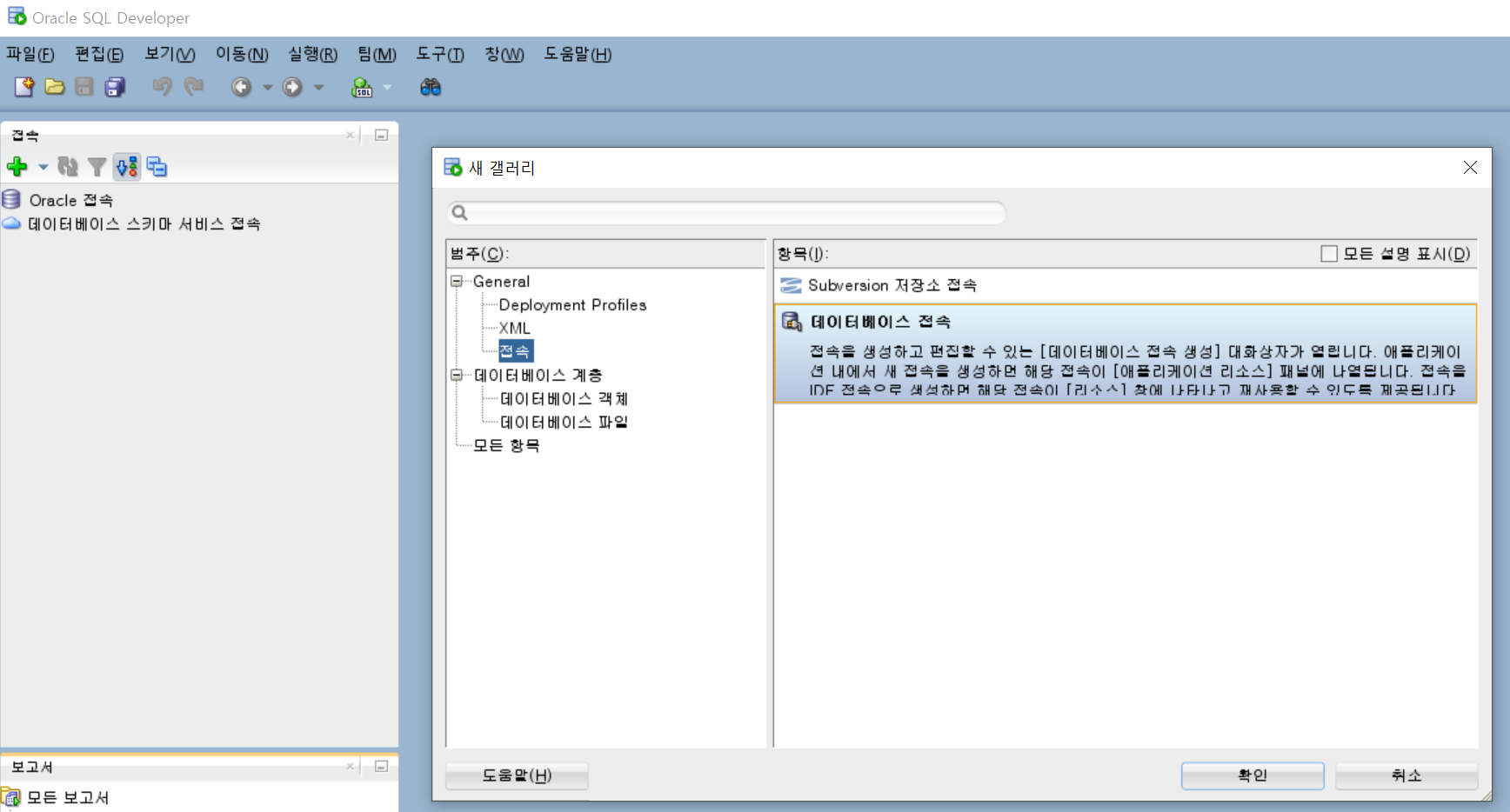
Task: Open the Forward button history dropdown
Action: click(319, 87)
